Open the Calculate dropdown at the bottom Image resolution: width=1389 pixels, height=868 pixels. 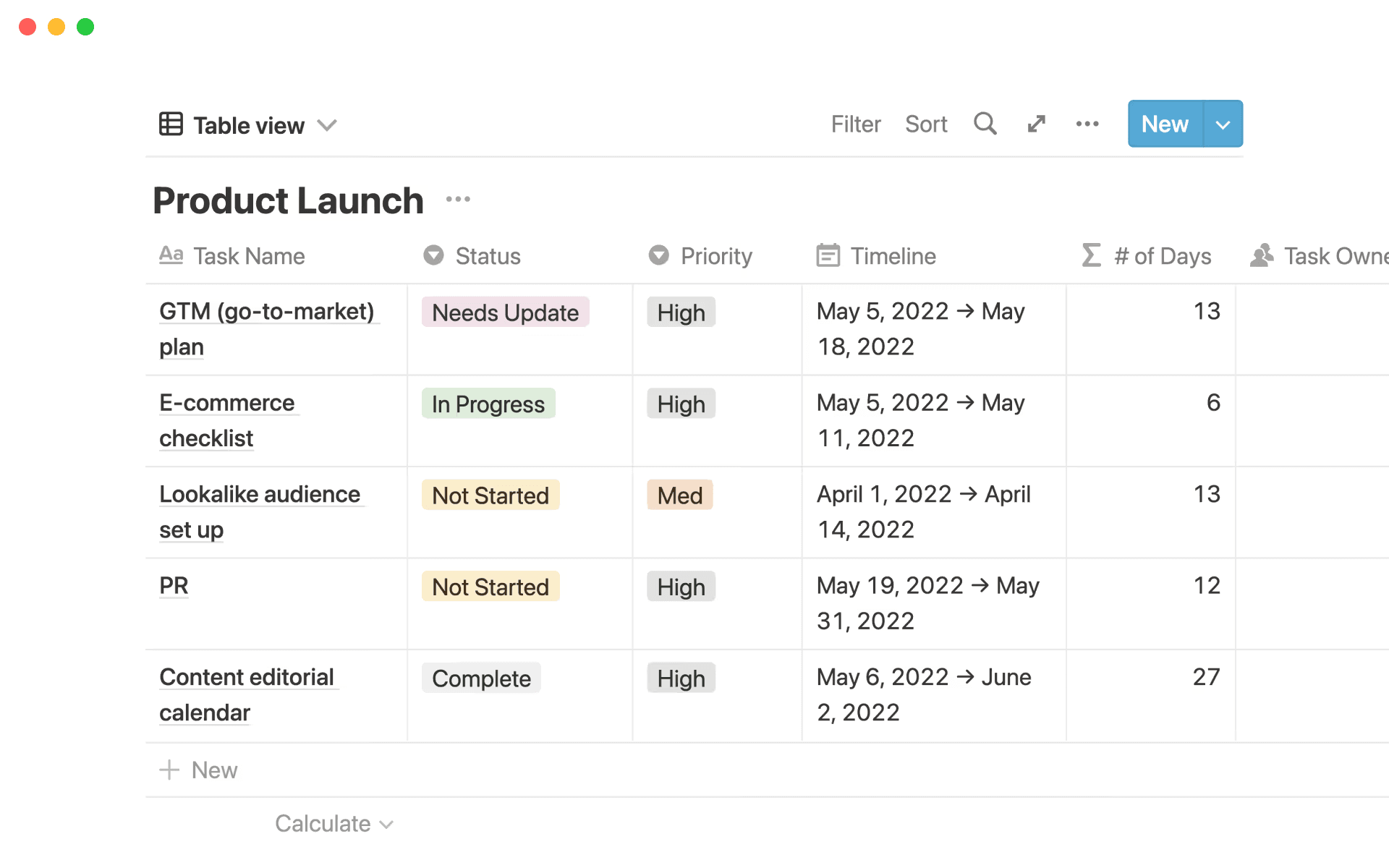334,823
